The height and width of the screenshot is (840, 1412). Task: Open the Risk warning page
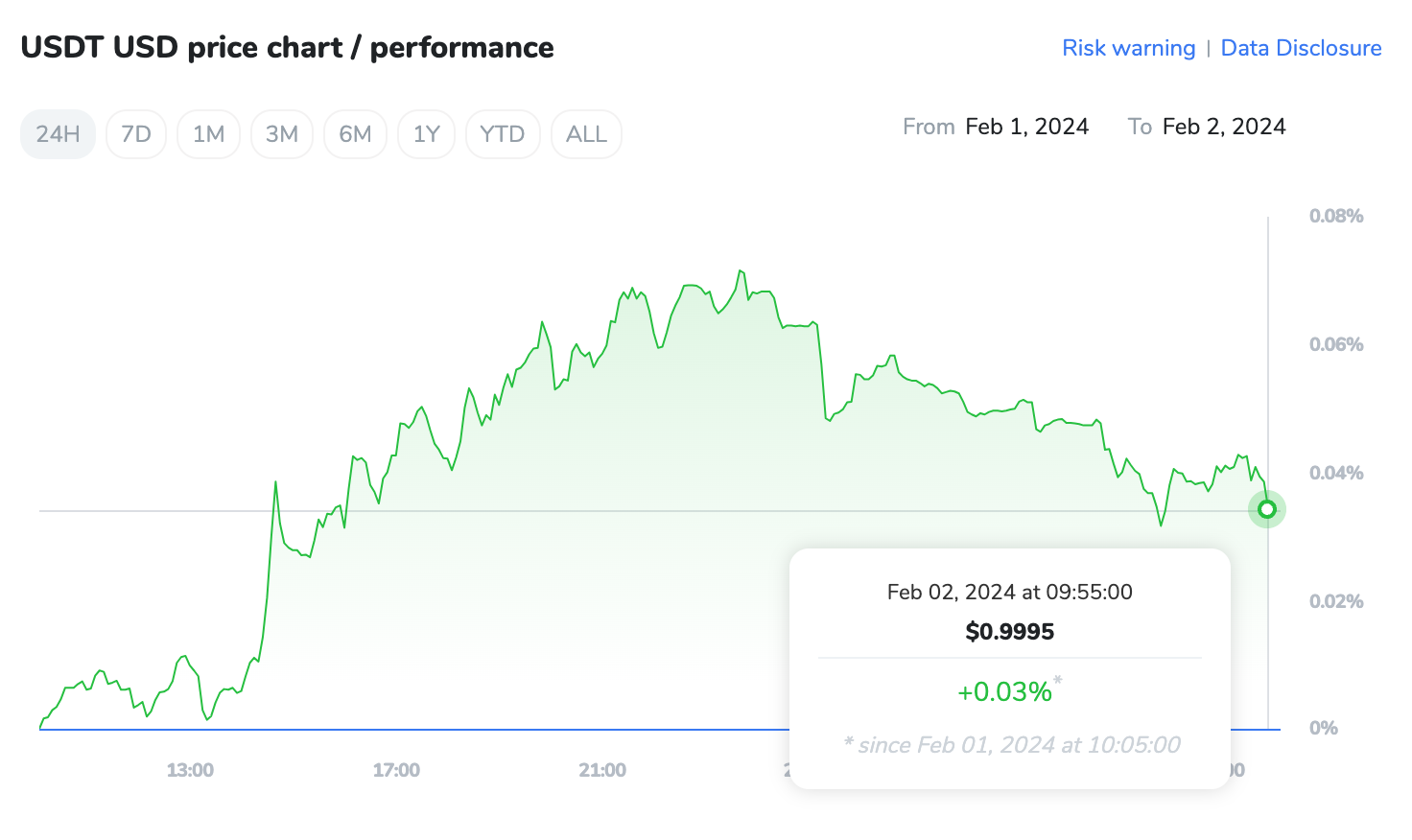tap(1128, 48)
